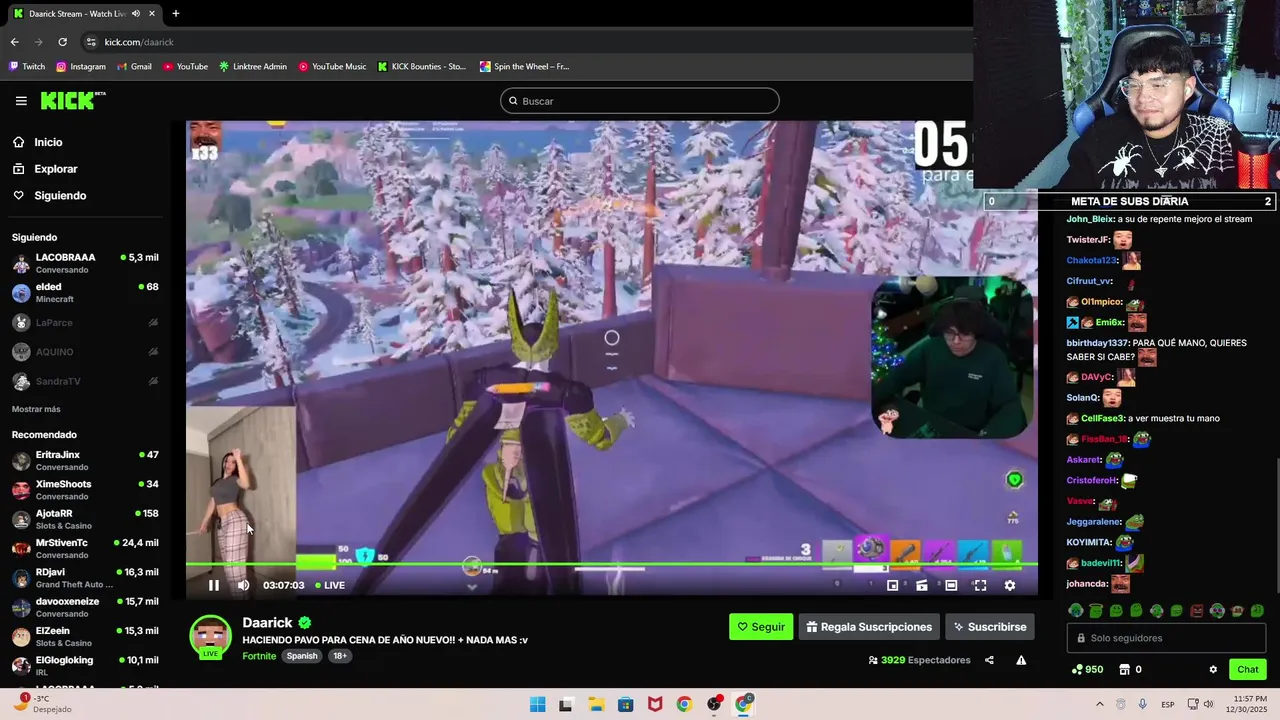Viewport: 1280px width, 720px height.
Task: Go back in browser
Action: pos(14,42)
